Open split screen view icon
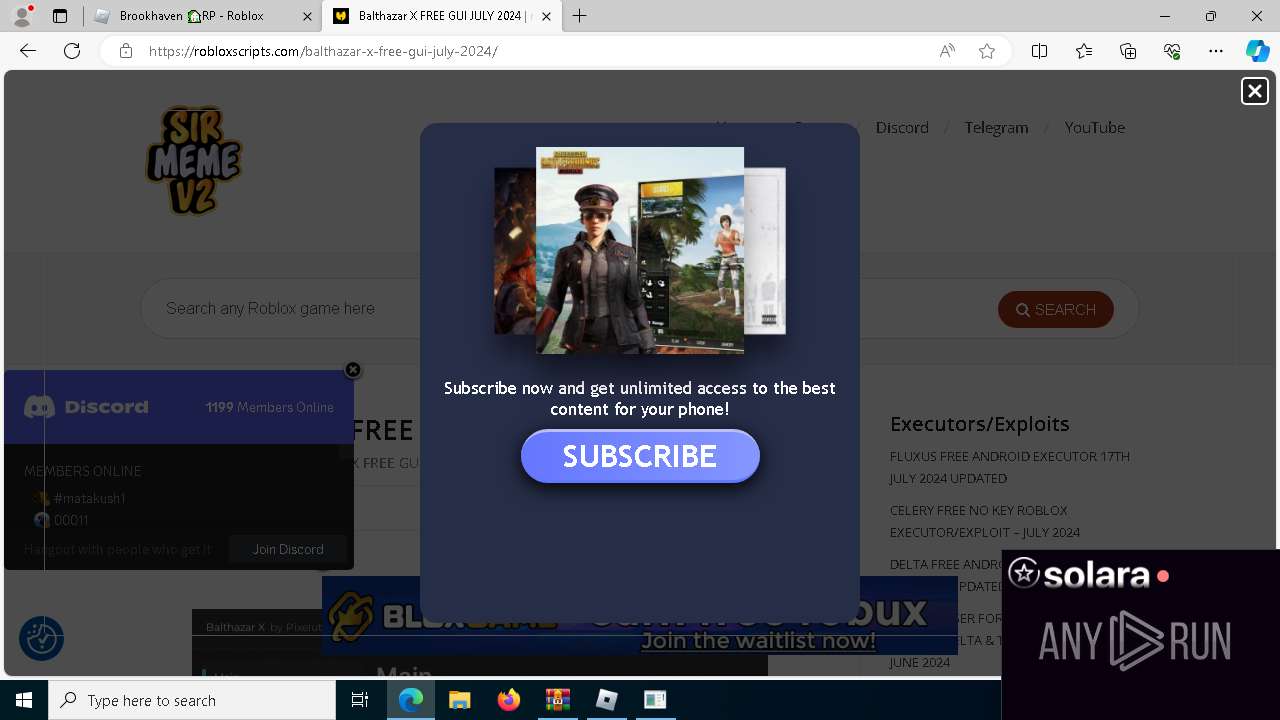This screenshot has height=720, width=1280. [x=1040, y=51]
